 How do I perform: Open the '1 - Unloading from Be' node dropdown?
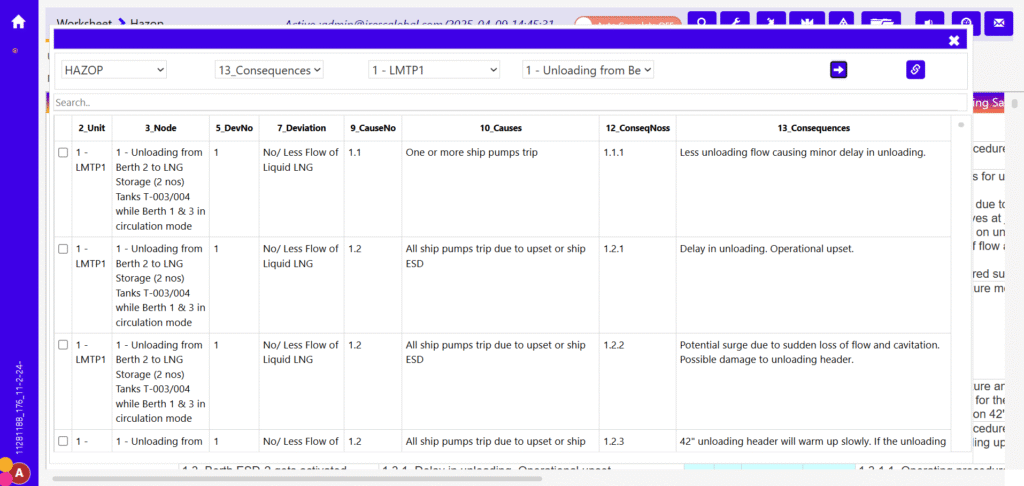(588, 70)
